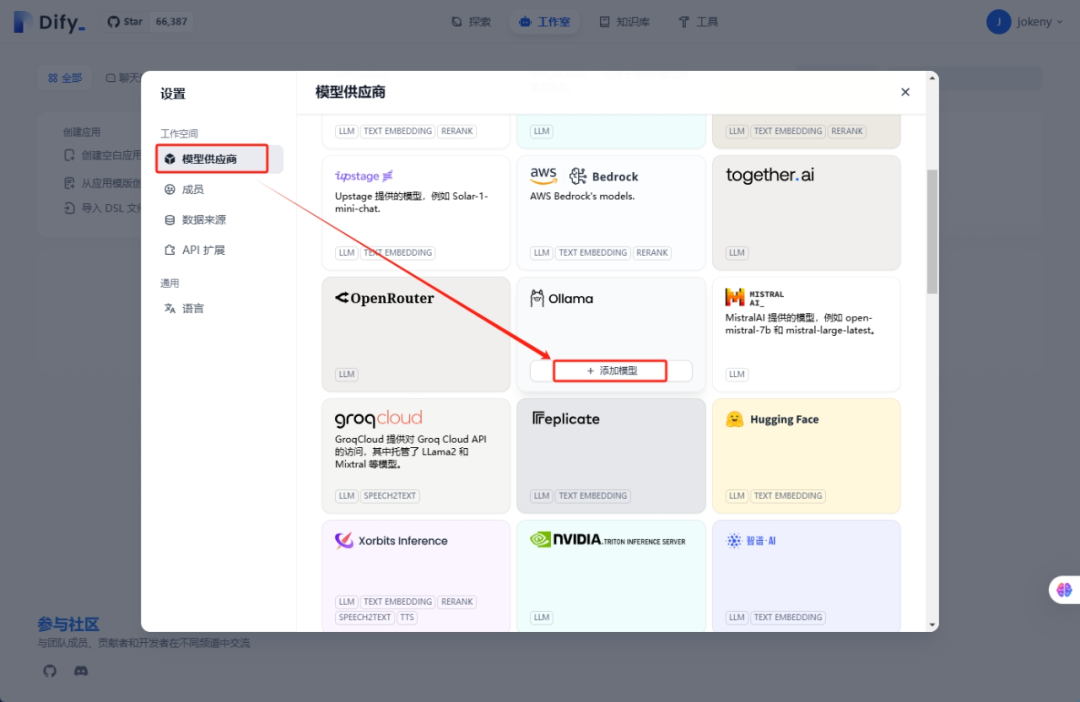Click the dialog scrollbar down arrow
This screenshot has height=702, width=1080.
(x=932, y=625)
